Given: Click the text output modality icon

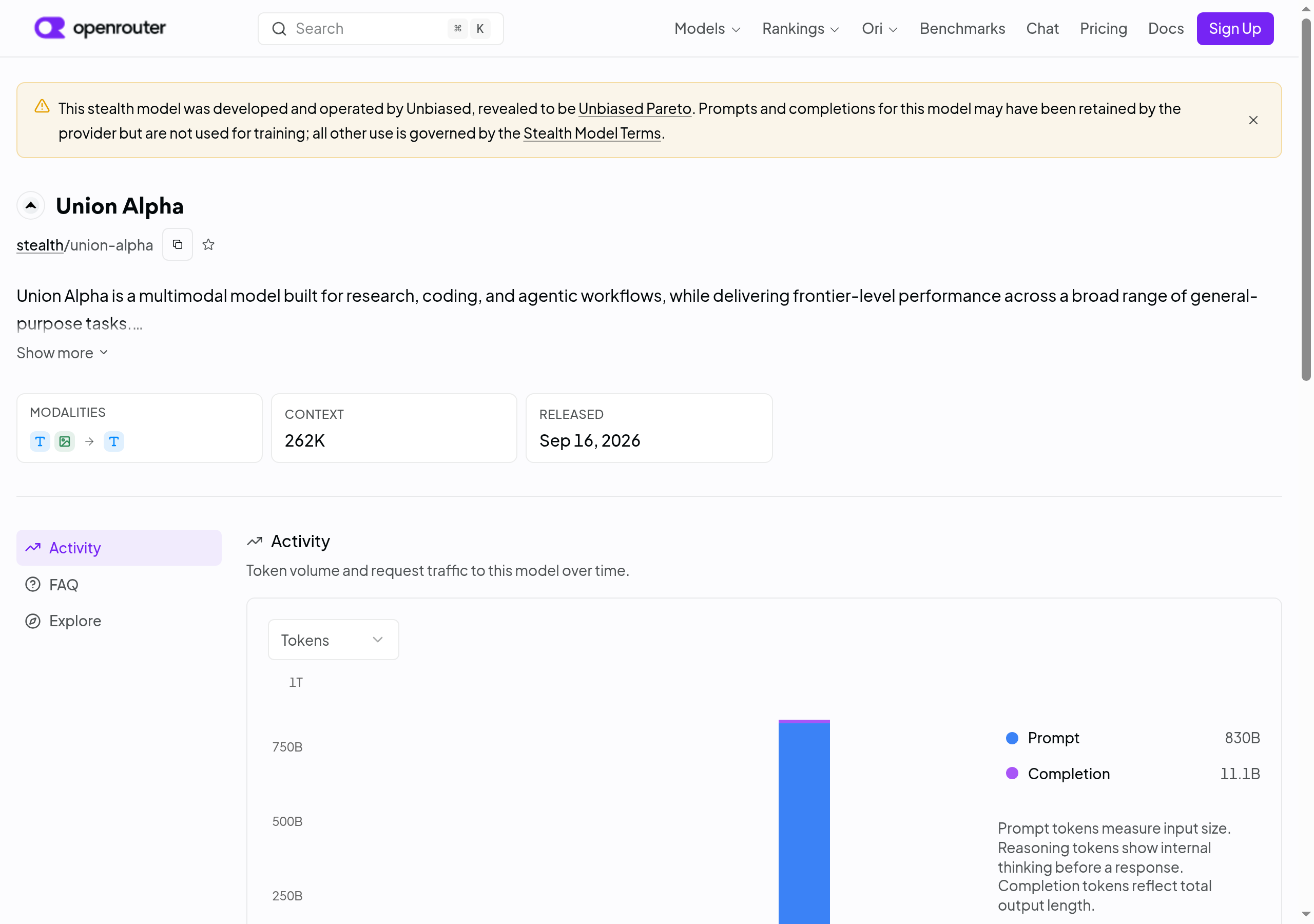Looking at the screenshot, I should [x=113, y=441].
